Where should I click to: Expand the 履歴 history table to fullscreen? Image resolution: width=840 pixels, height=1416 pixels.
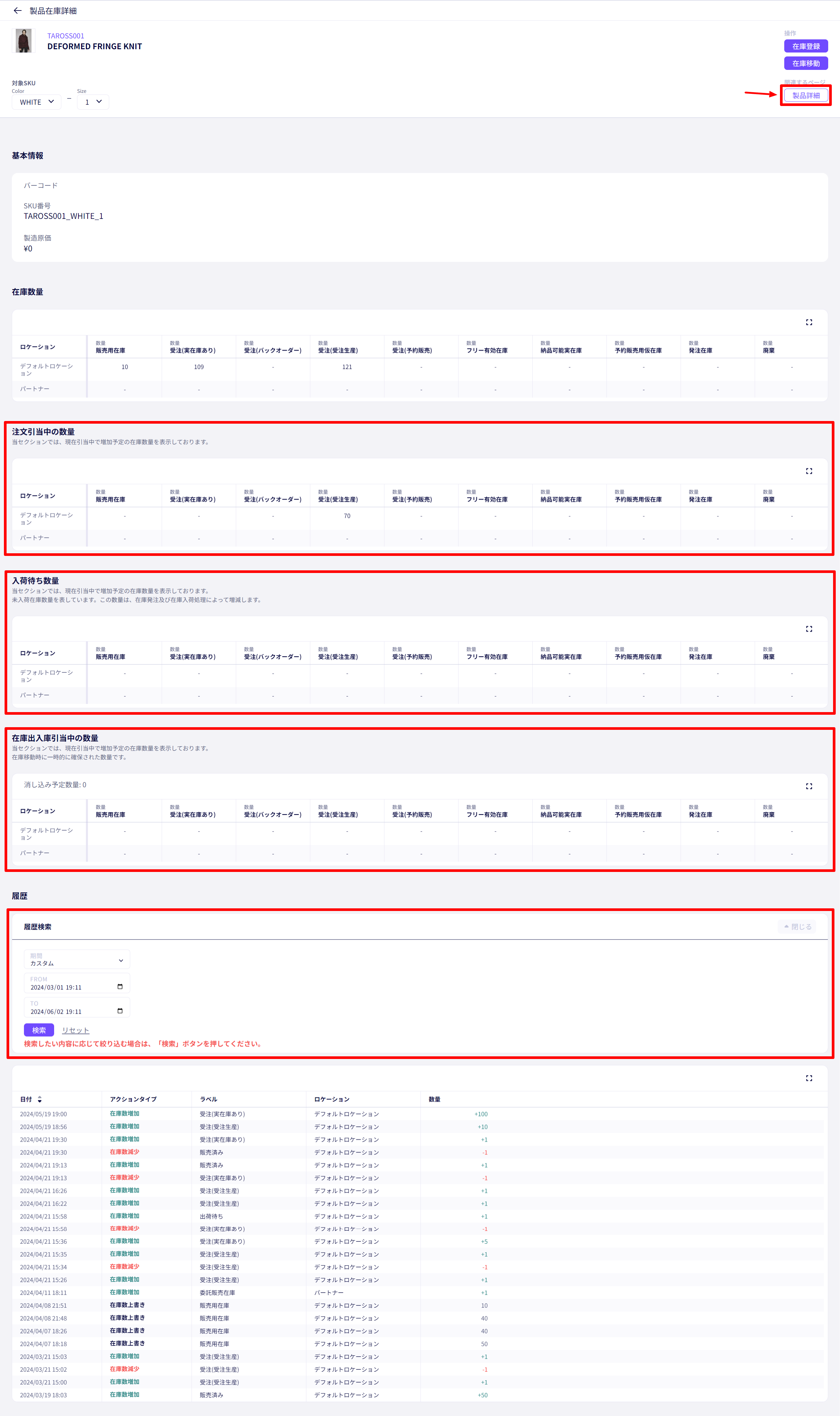(x=809, y=1078)
